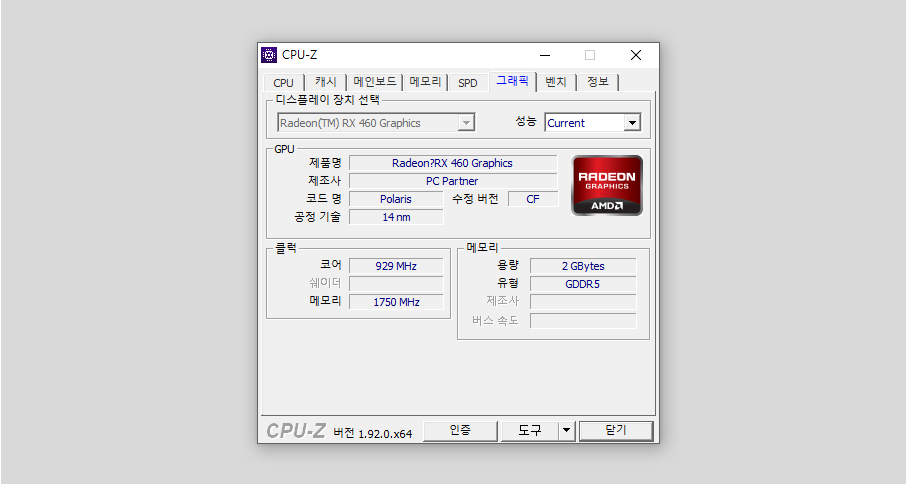
Task: Click the empty 버스 속도 field
Action: [x=583, y=321]
